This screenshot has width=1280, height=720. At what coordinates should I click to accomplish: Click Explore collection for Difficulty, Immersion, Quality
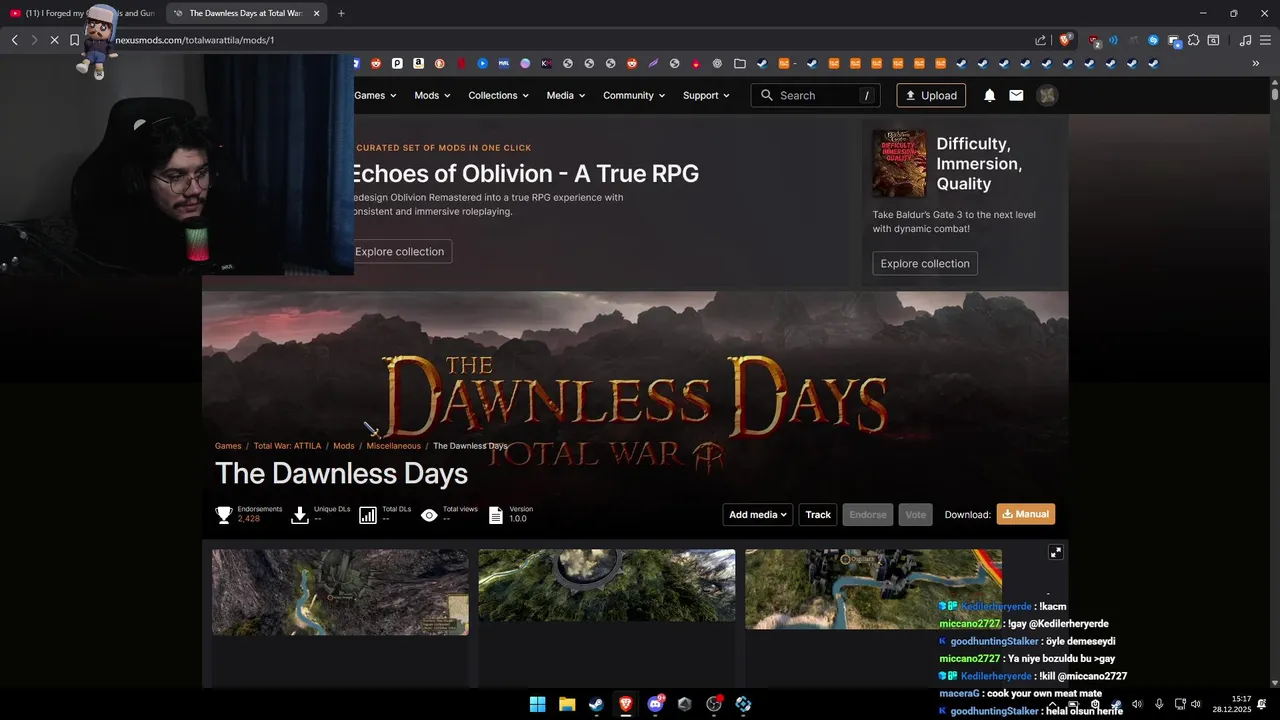click(x=925, y=263)
